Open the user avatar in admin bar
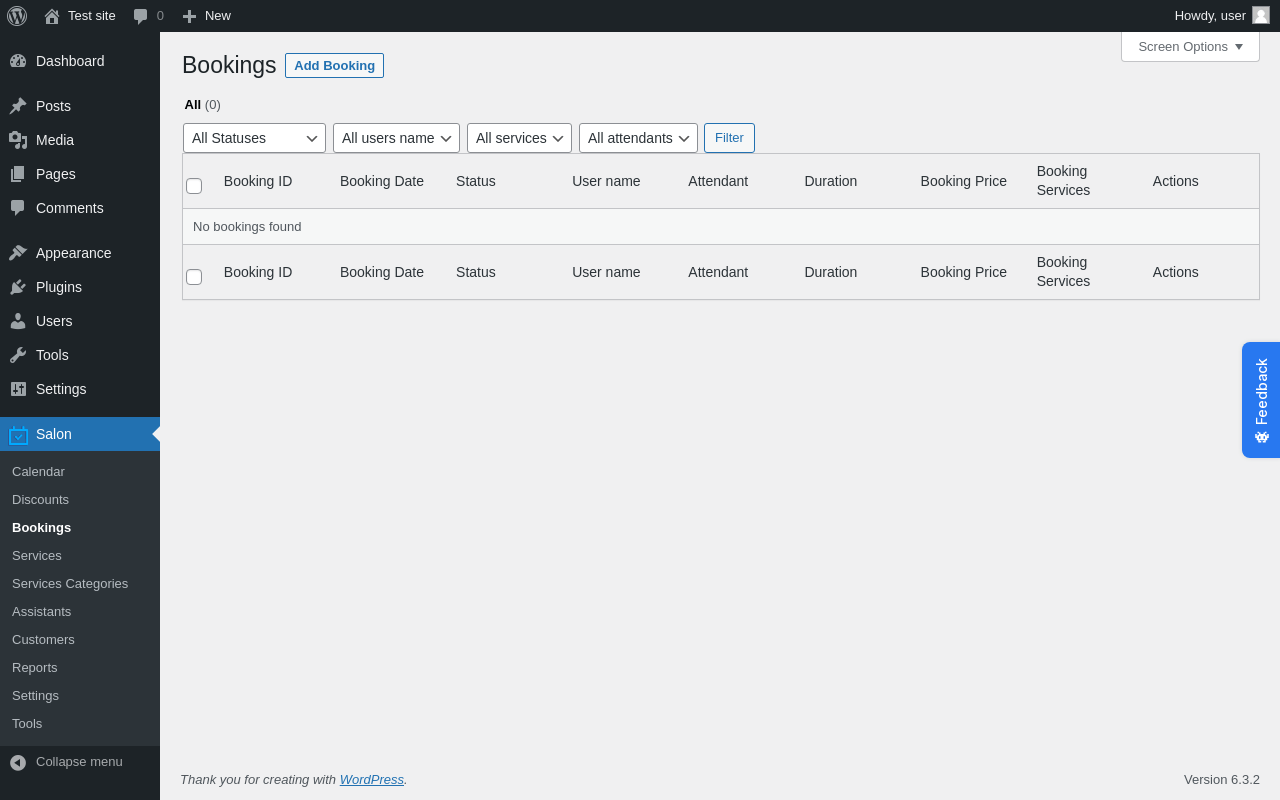This screenshot has width=1280, height=800. (1260, 16)
